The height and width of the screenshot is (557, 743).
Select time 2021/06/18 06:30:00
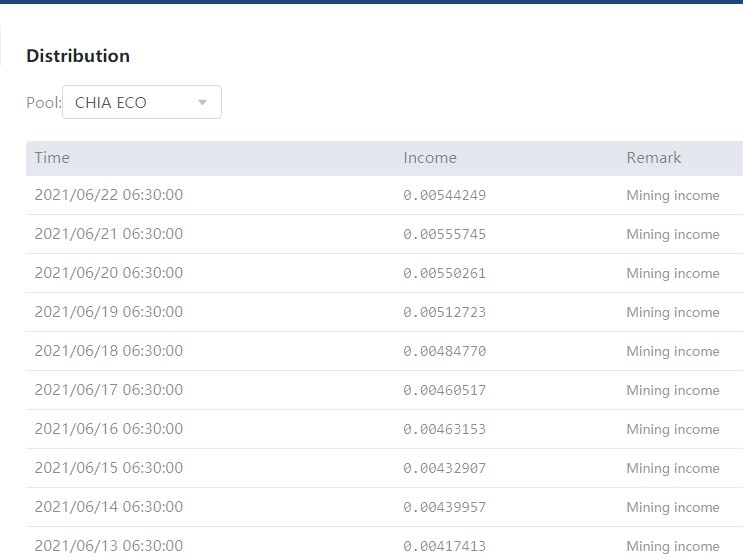click(x=109, y=350)
